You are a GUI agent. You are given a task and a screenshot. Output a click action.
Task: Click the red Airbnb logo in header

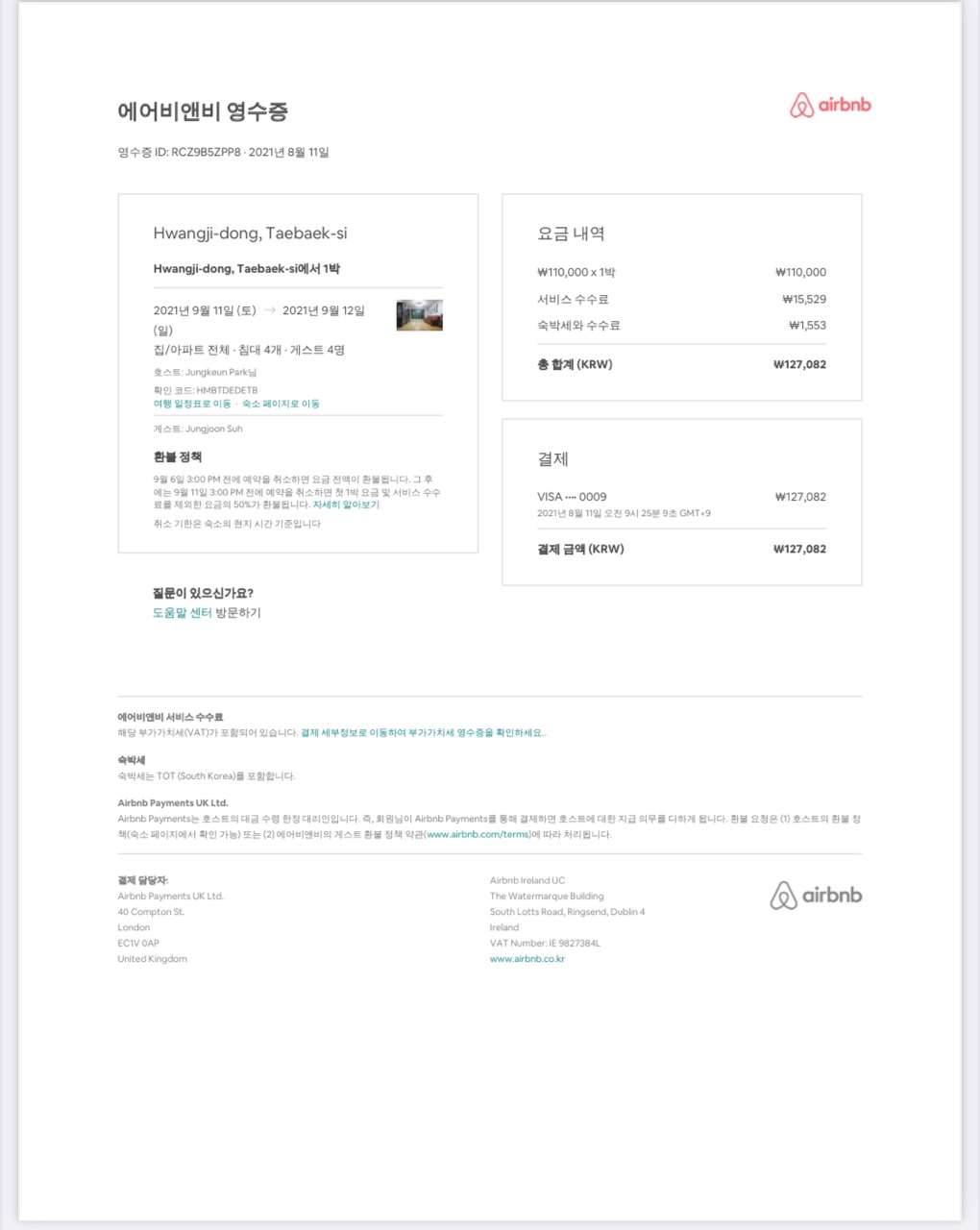(830, 106)
